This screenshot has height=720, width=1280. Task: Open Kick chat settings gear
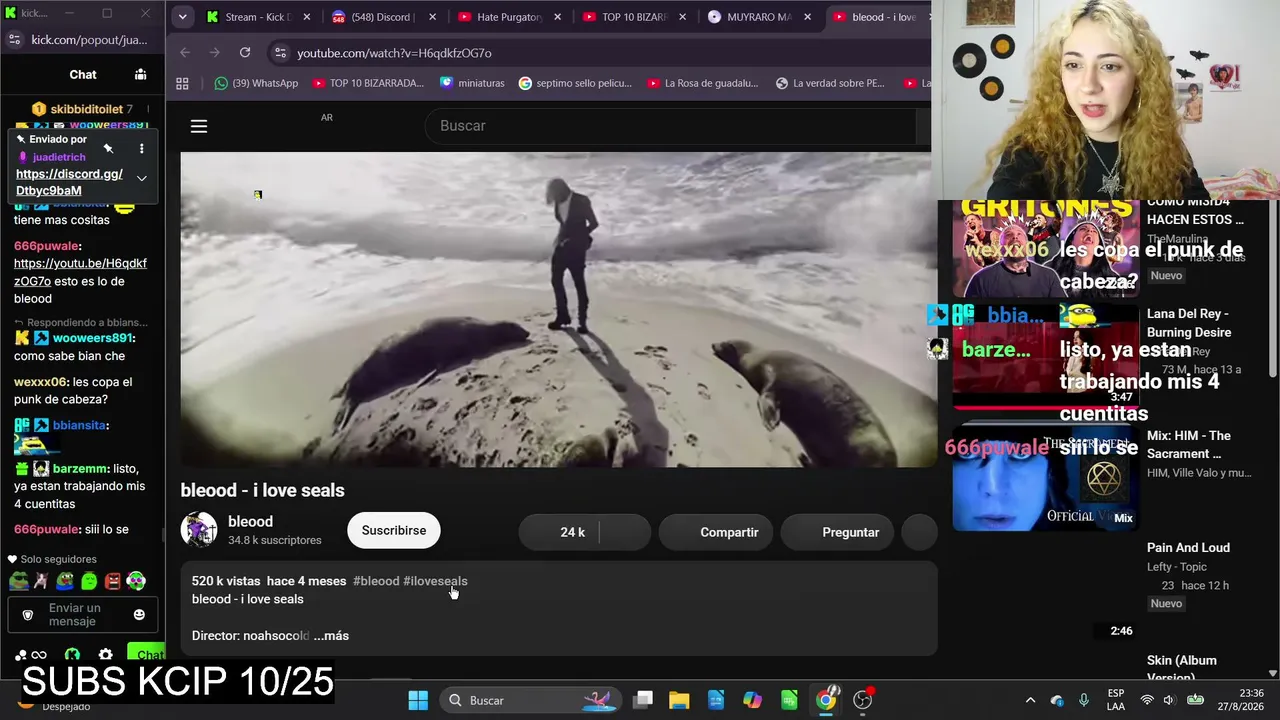point(105,655)
